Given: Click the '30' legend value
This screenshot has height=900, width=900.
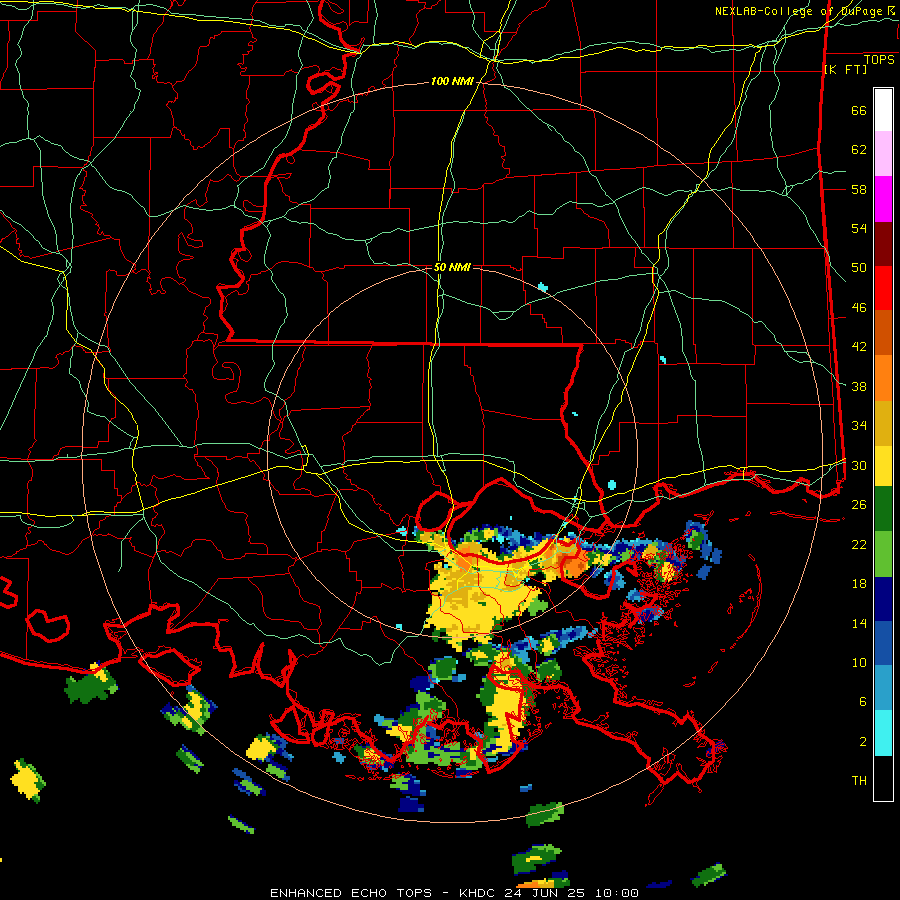Looking at the screenshot, I should pyautogui.click(x=859, y=465).
